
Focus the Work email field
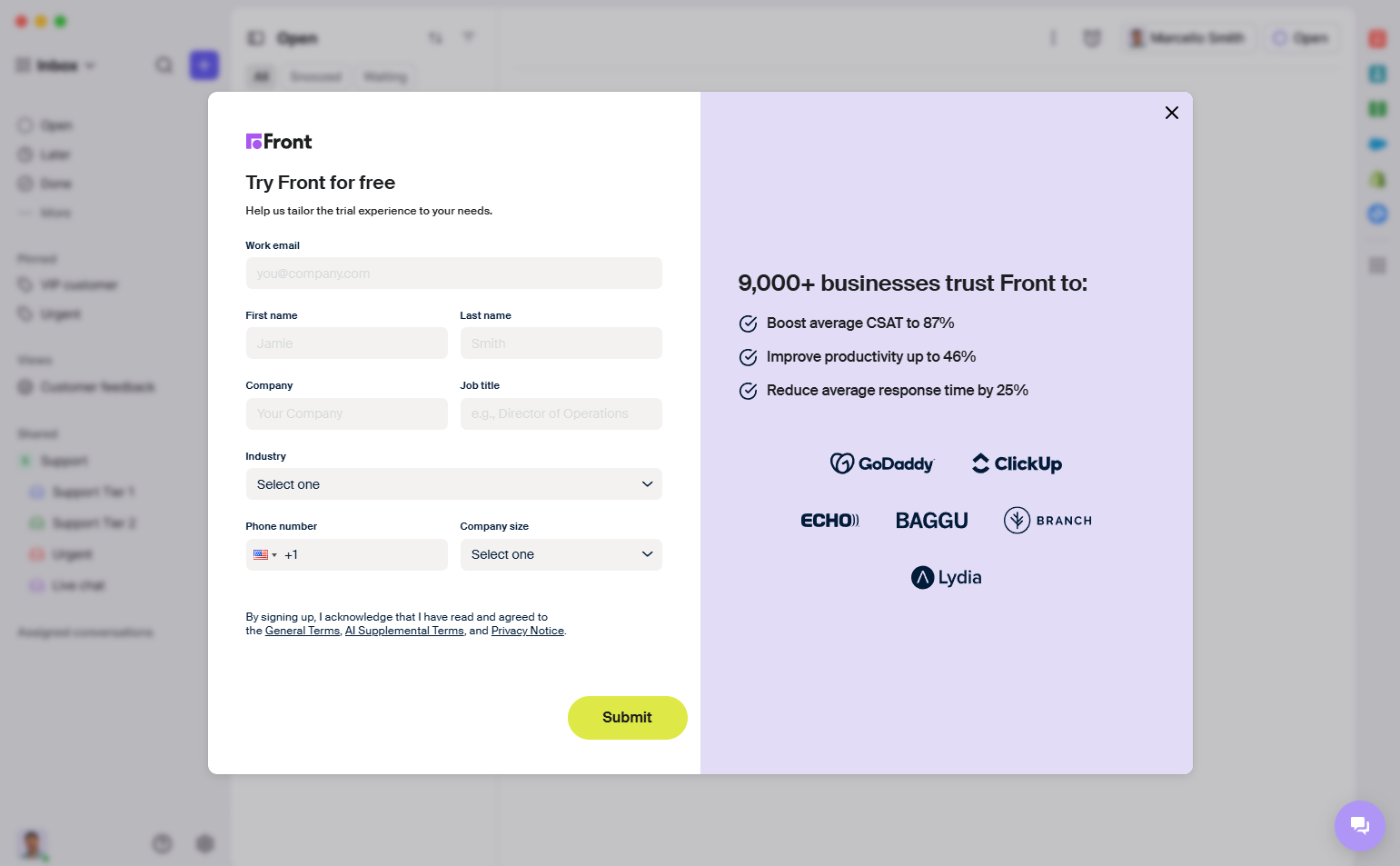tap(453, 274)
